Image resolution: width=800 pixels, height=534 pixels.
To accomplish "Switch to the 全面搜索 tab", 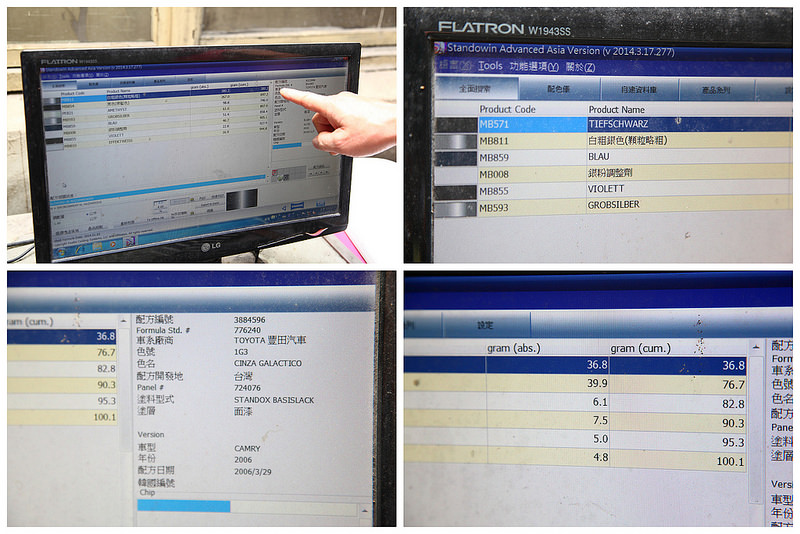I will 477,89.
